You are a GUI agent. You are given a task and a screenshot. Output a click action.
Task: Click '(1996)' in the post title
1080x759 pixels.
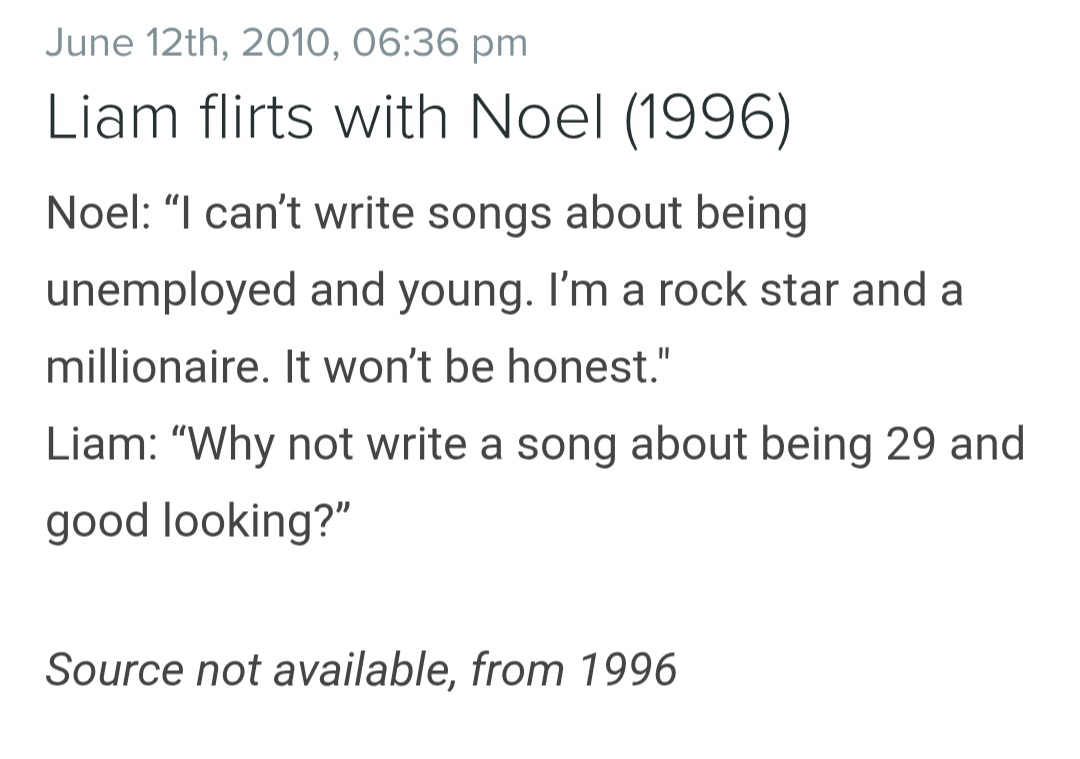tap(708, 118)
